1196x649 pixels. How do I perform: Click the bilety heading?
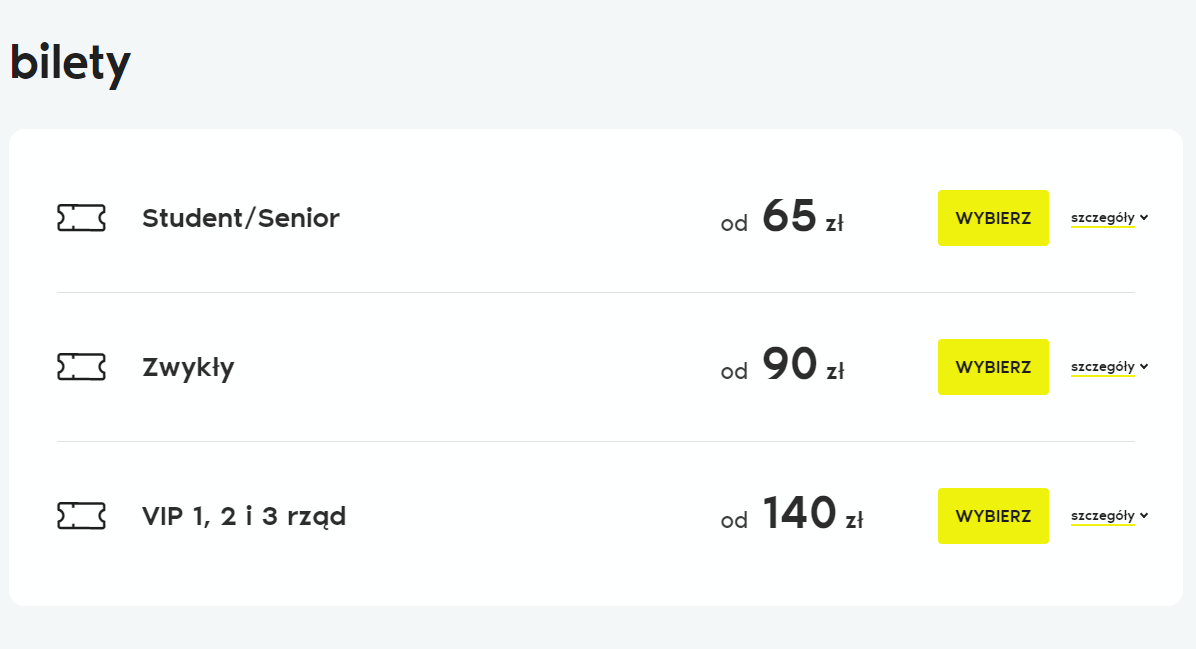click(x=70, y=63)
